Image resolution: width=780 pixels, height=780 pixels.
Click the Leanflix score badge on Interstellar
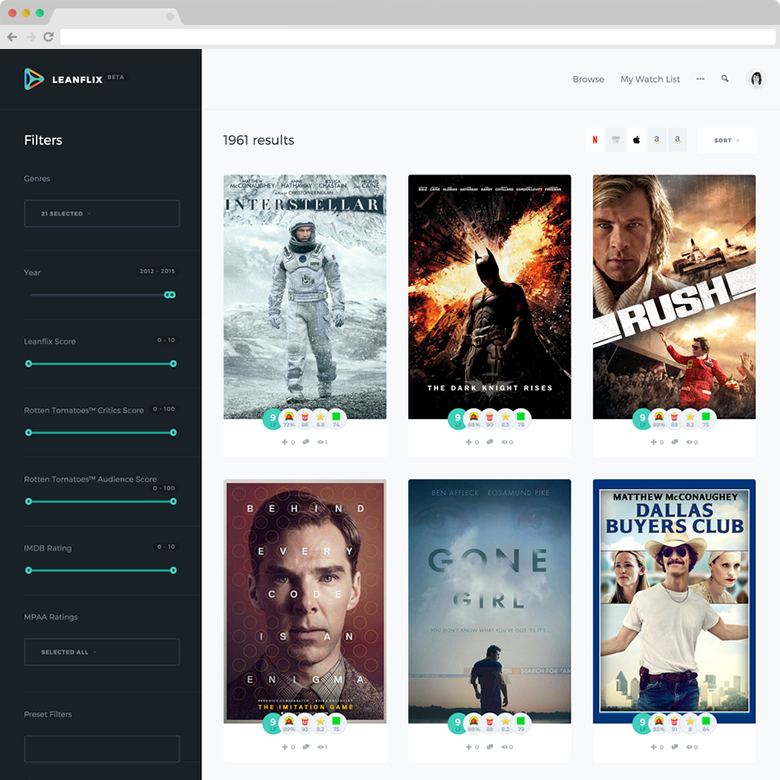270,420
